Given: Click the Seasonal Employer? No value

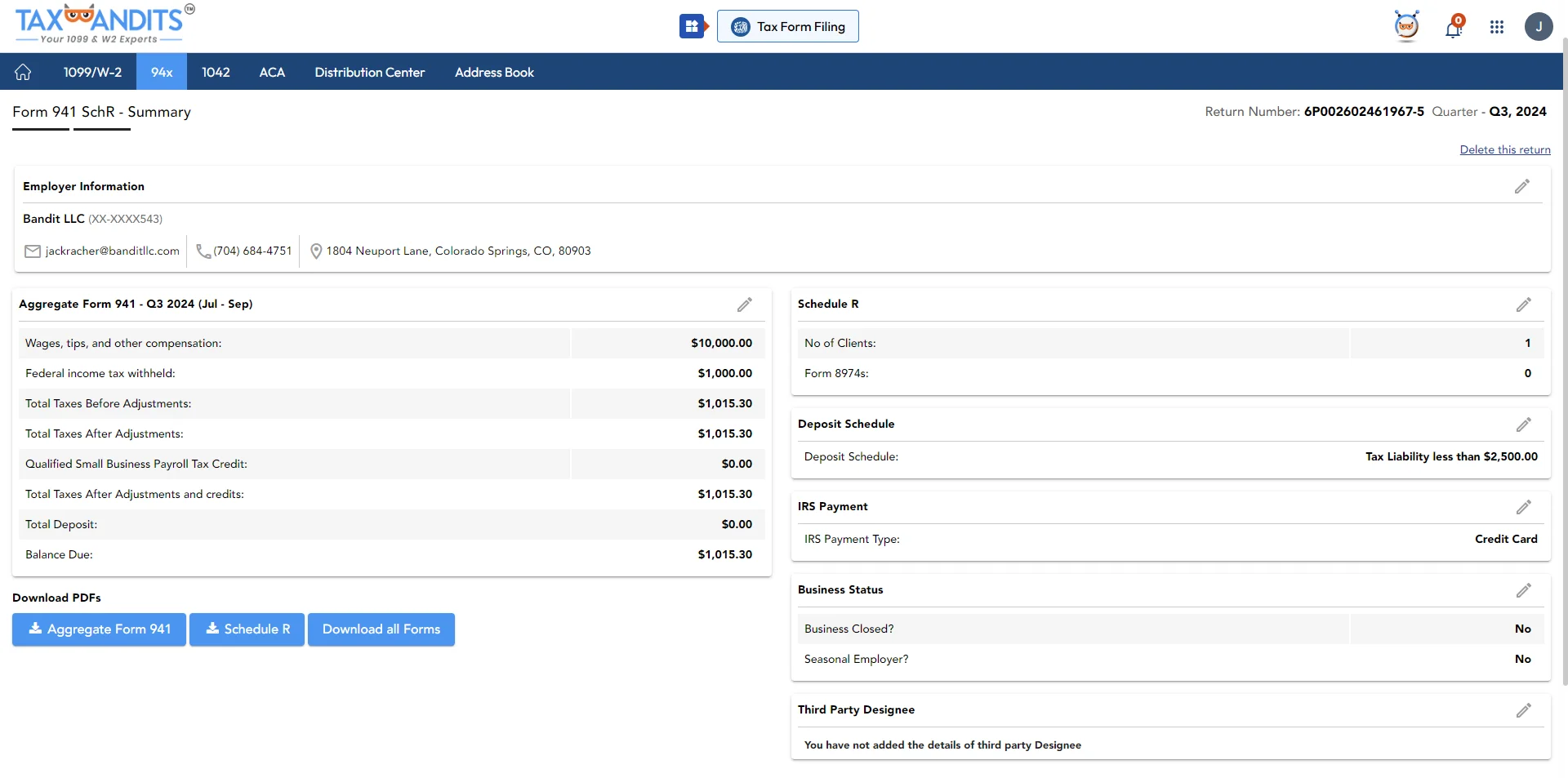Looking at the screenshot, I should (1523, 659).
